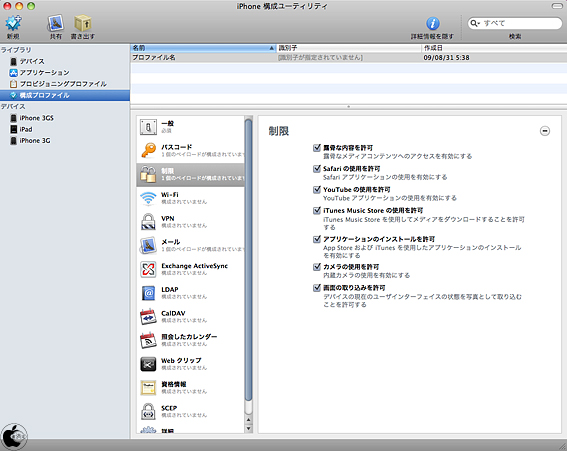
Task: Open the パスコード payload with key icon
Action: pos(191,150)
